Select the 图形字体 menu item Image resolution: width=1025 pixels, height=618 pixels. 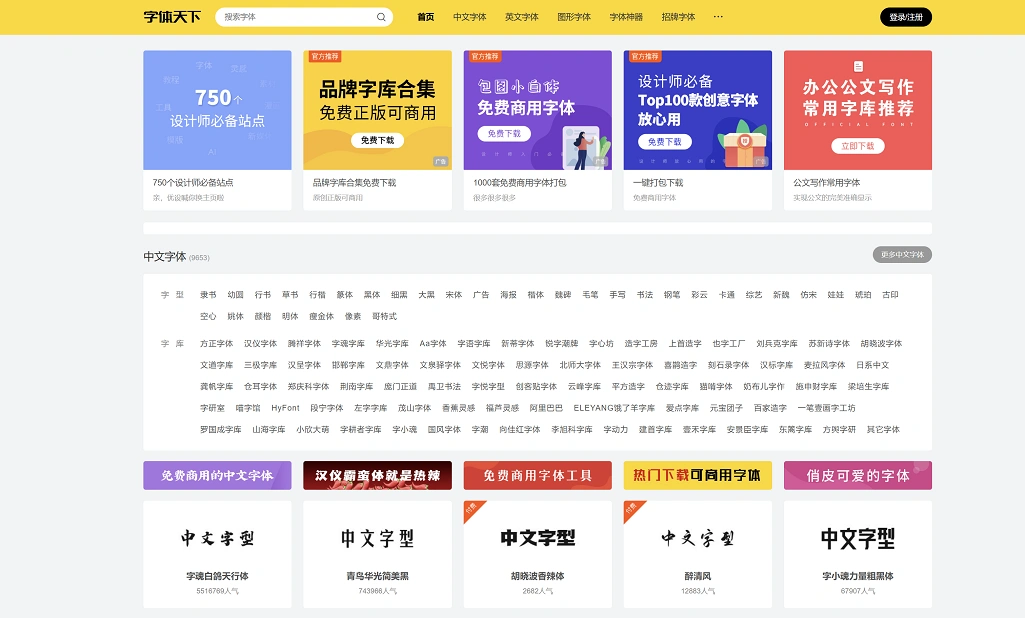pos(577,17)
